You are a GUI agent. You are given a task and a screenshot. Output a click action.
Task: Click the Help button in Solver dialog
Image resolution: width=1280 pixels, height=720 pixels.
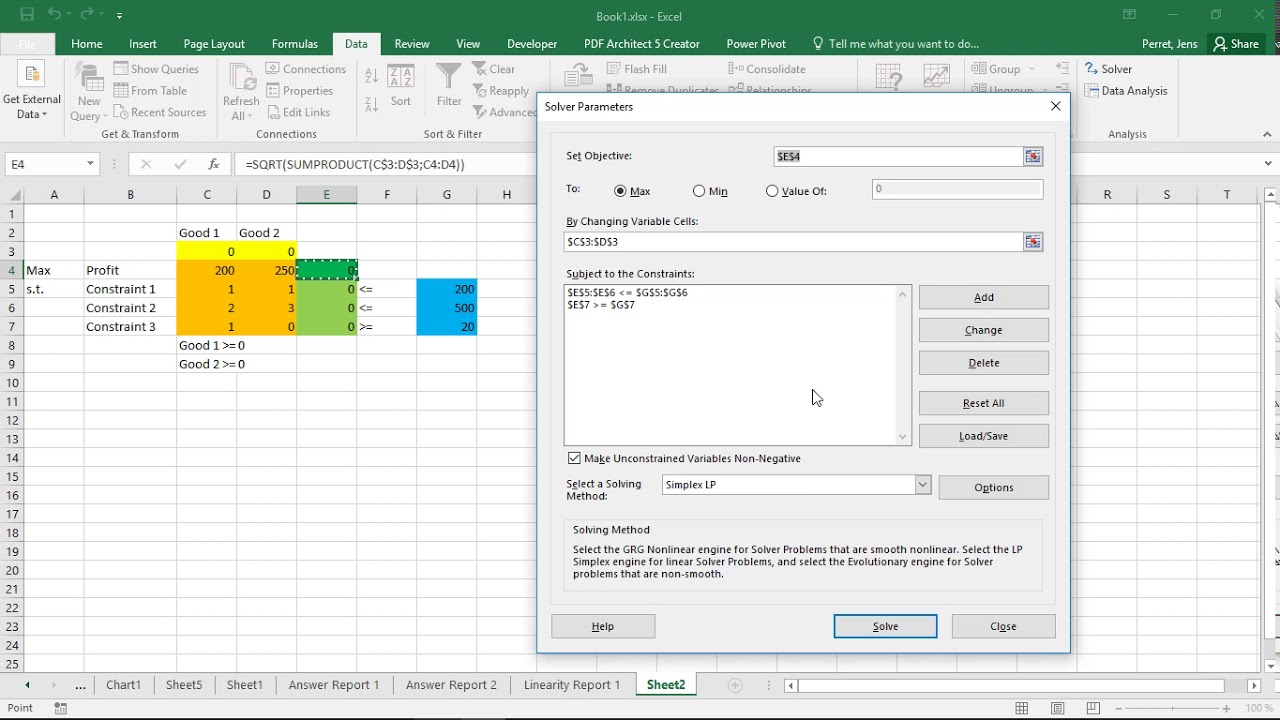click(x=603, y=626)
